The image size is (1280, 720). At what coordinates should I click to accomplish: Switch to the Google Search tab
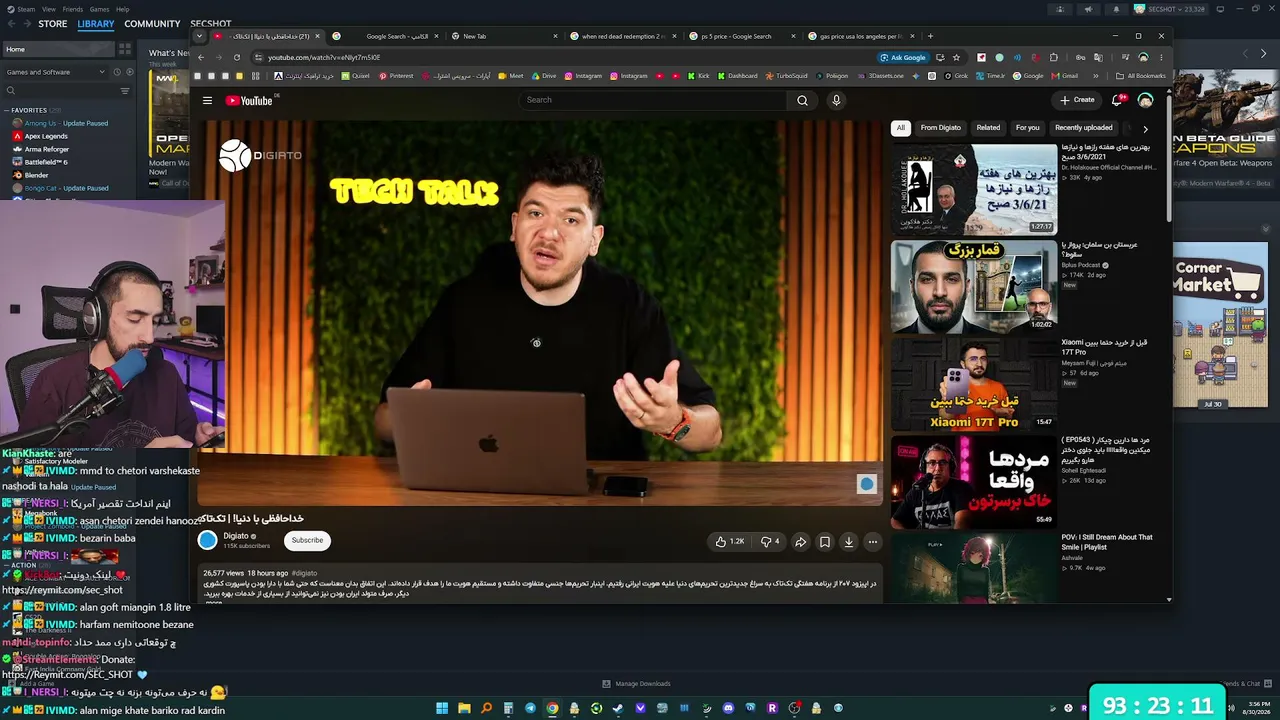tap(385, 36)
